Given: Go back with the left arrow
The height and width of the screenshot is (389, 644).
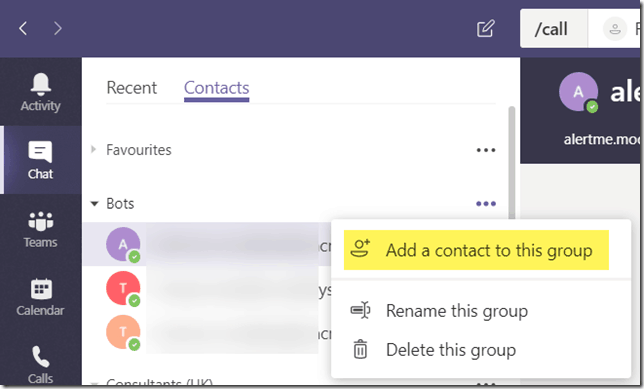Looking at the screenshot, I should (23, 28).
